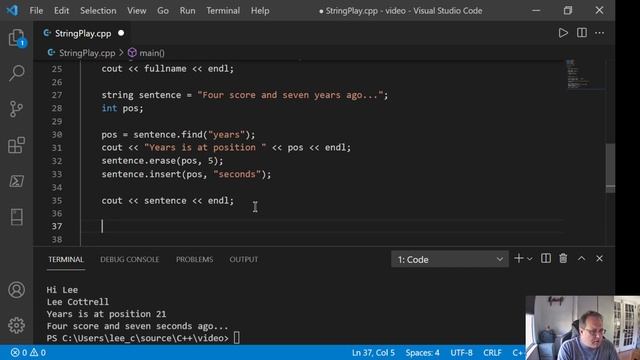Open the Run menu
Screen dimensions: 640x360
(x=187, y=11)
